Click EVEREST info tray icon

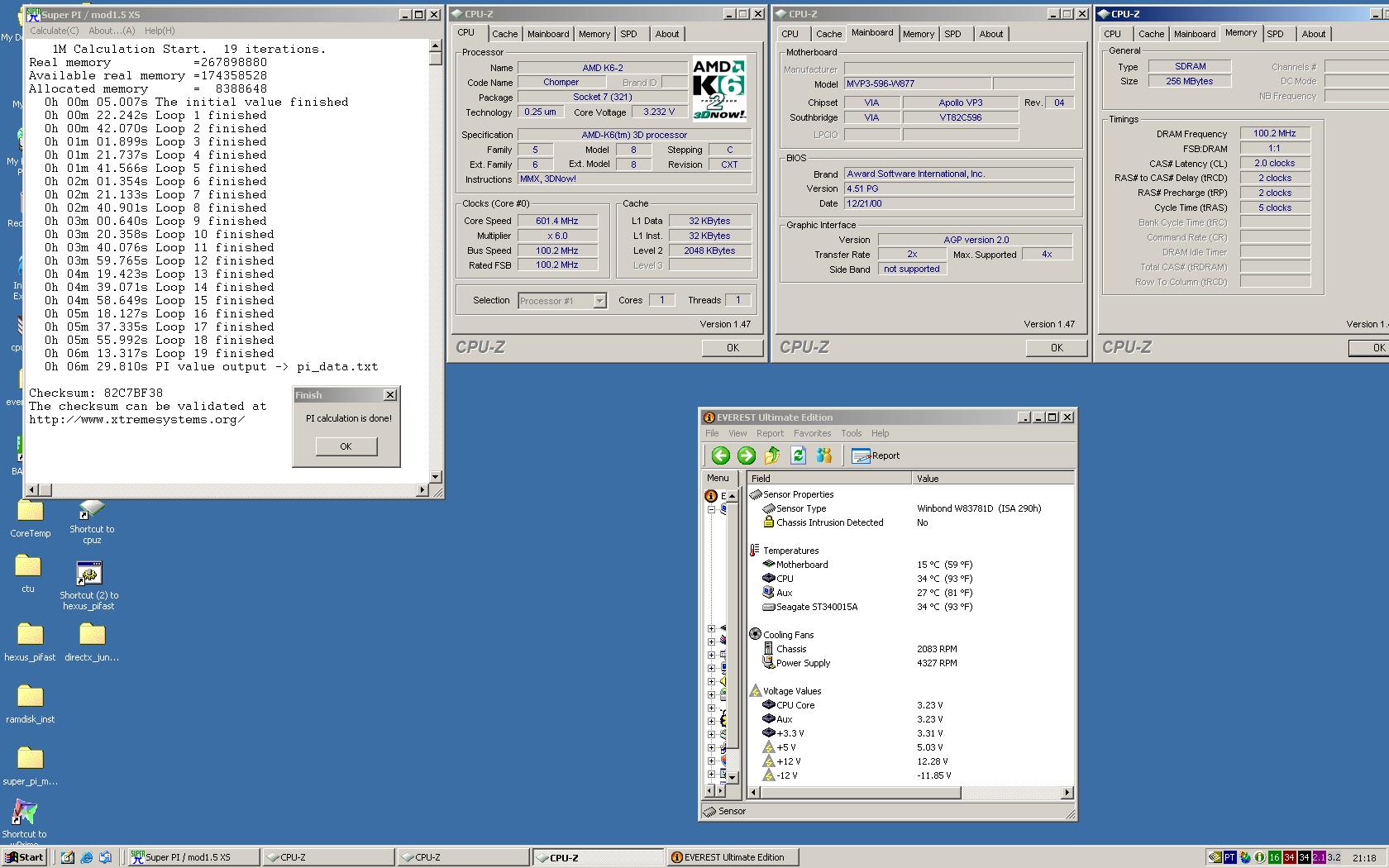tap(1259, 857)
